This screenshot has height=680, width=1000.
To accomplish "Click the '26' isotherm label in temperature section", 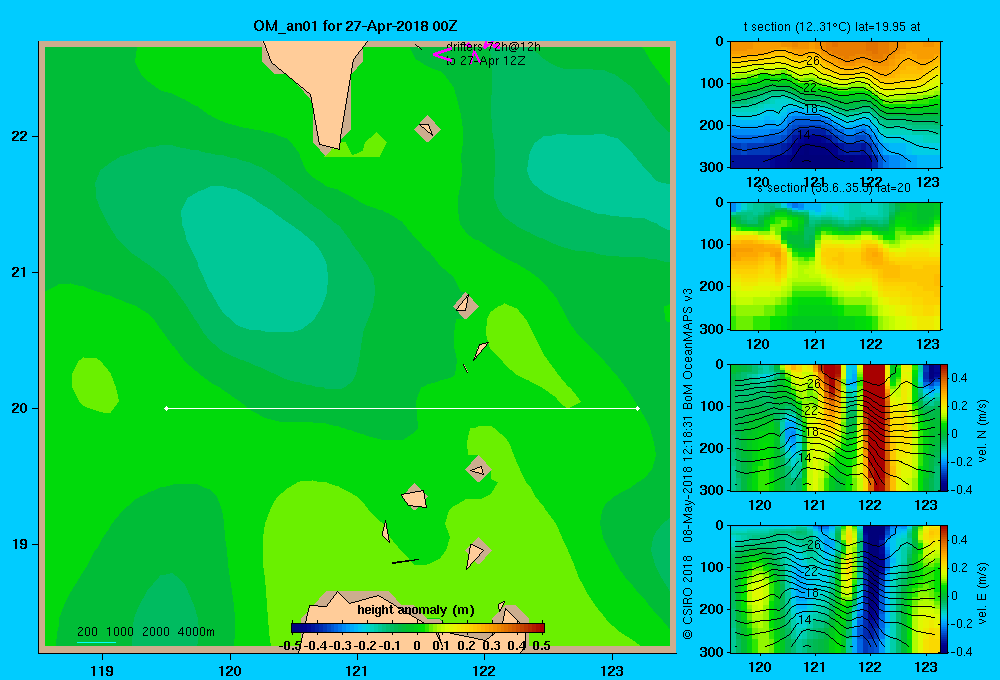I will click(812, 61).
